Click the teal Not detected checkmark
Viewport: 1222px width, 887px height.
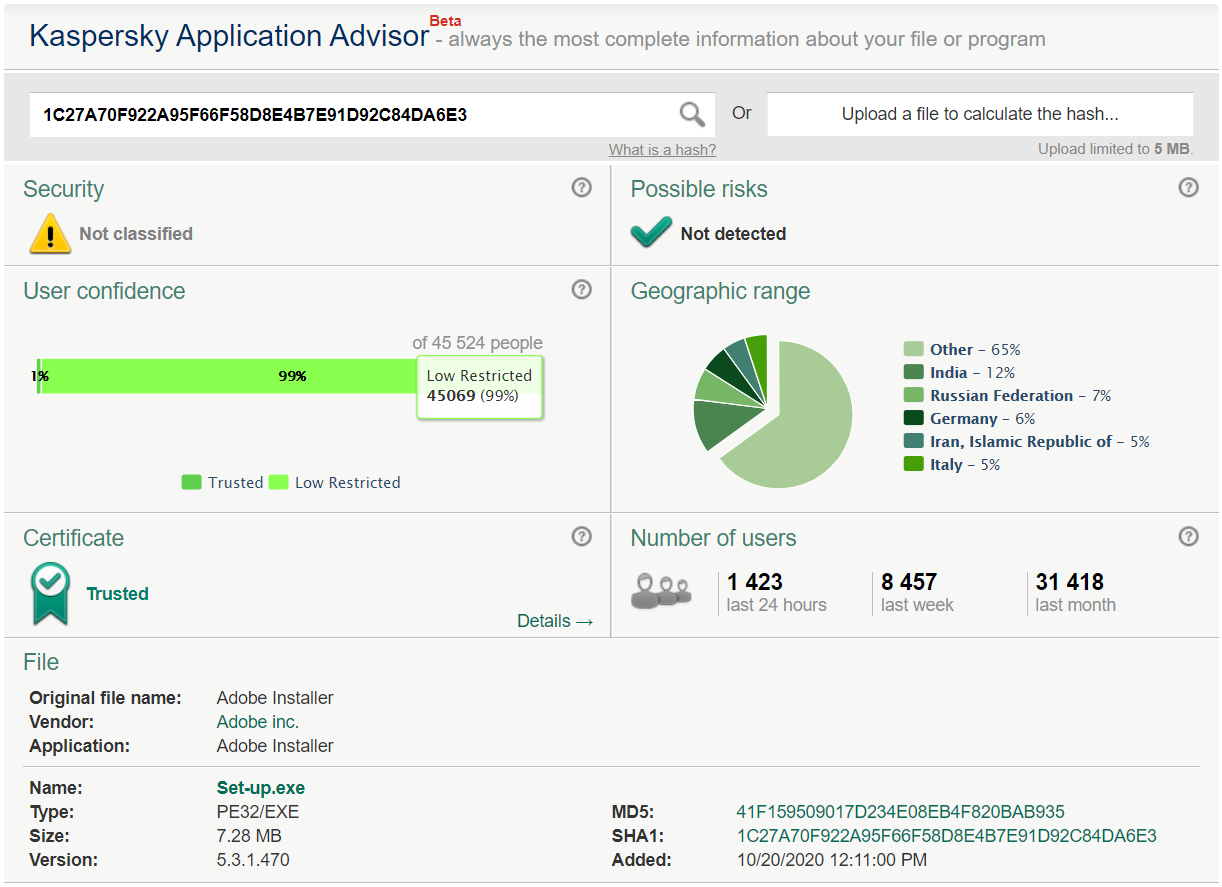651,233
